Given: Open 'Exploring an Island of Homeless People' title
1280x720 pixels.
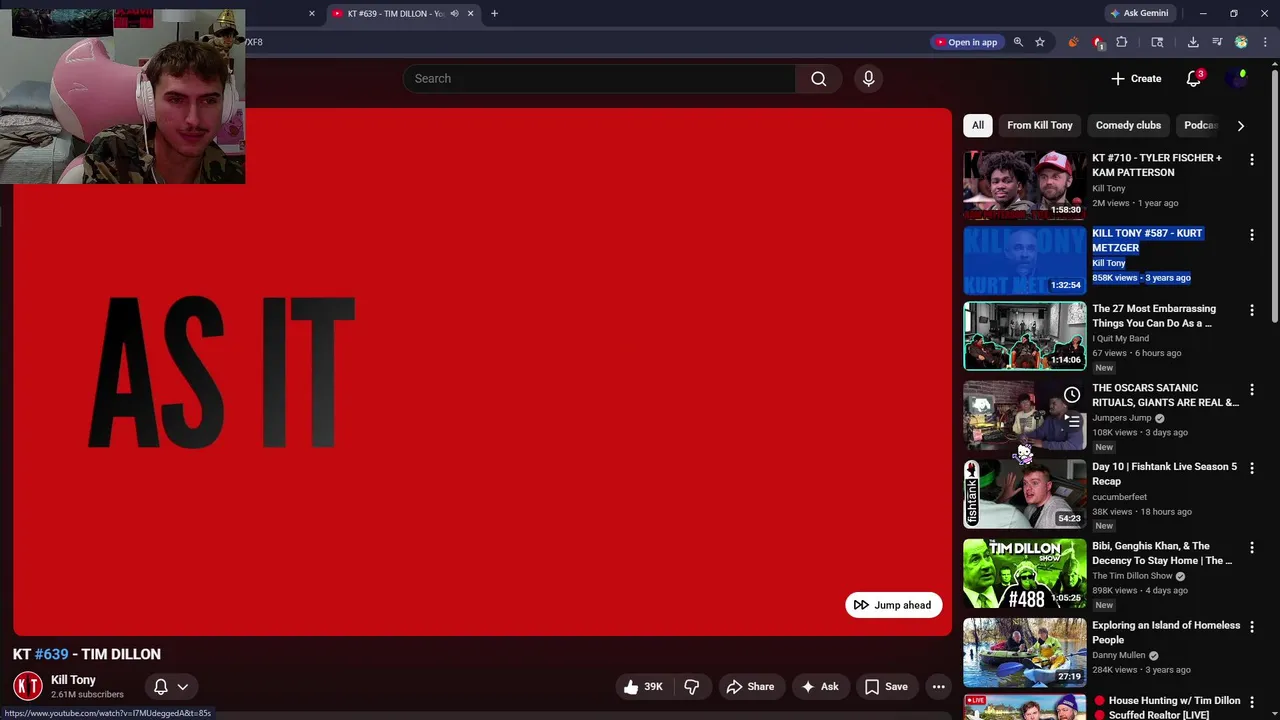Looking at the screenshot, I should tap(1166, 633).
